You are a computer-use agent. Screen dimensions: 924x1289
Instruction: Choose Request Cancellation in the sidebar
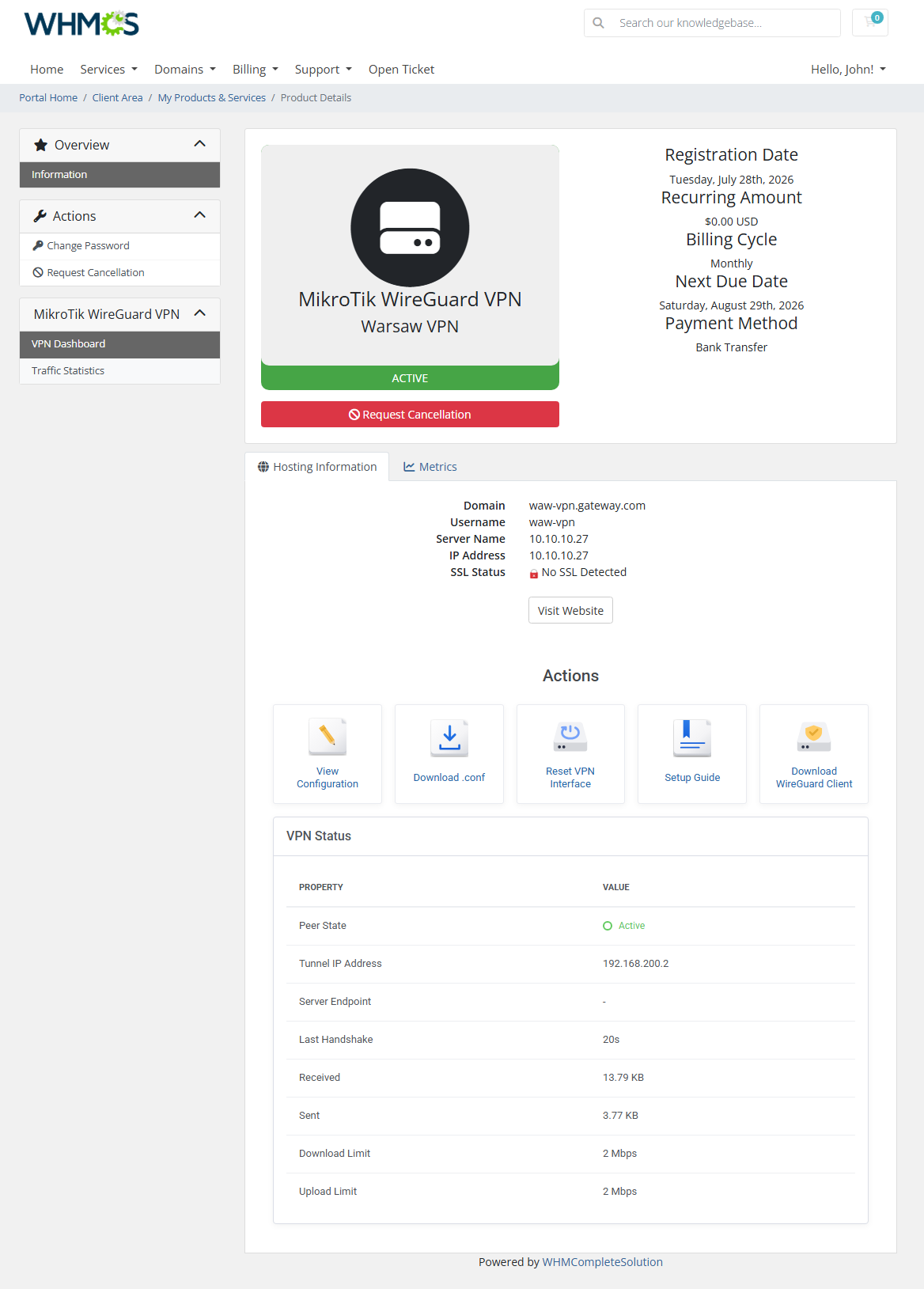[119, 273]
